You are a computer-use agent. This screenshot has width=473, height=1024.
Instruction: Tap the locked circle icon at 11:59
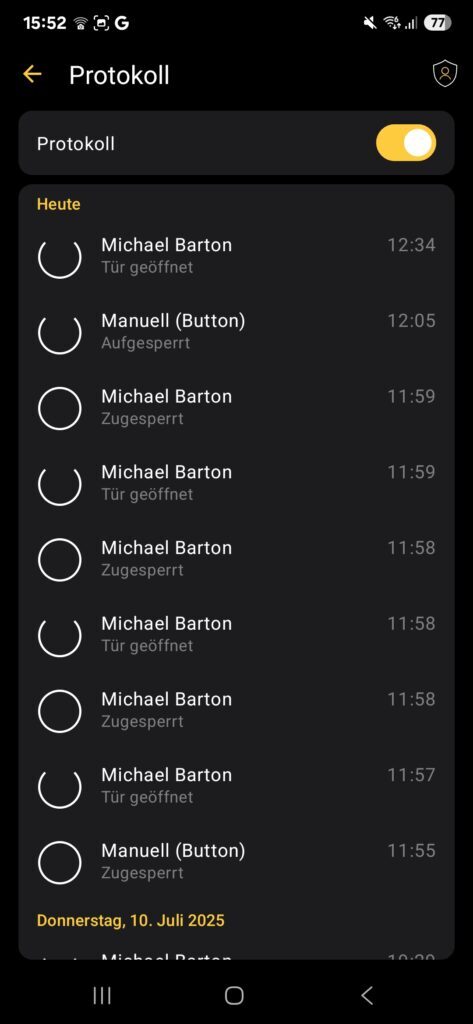[x=59, y=408]
